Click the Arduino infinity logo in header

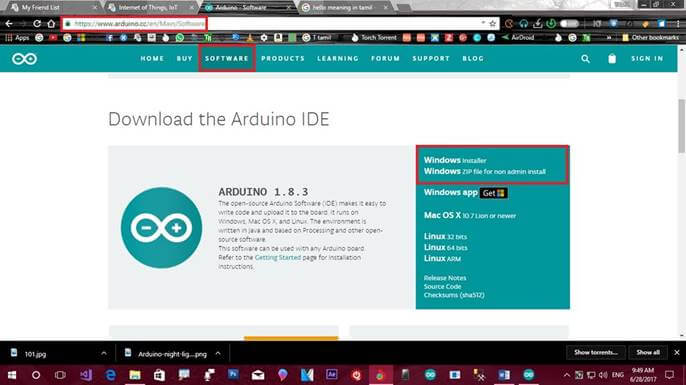point(24,59)
